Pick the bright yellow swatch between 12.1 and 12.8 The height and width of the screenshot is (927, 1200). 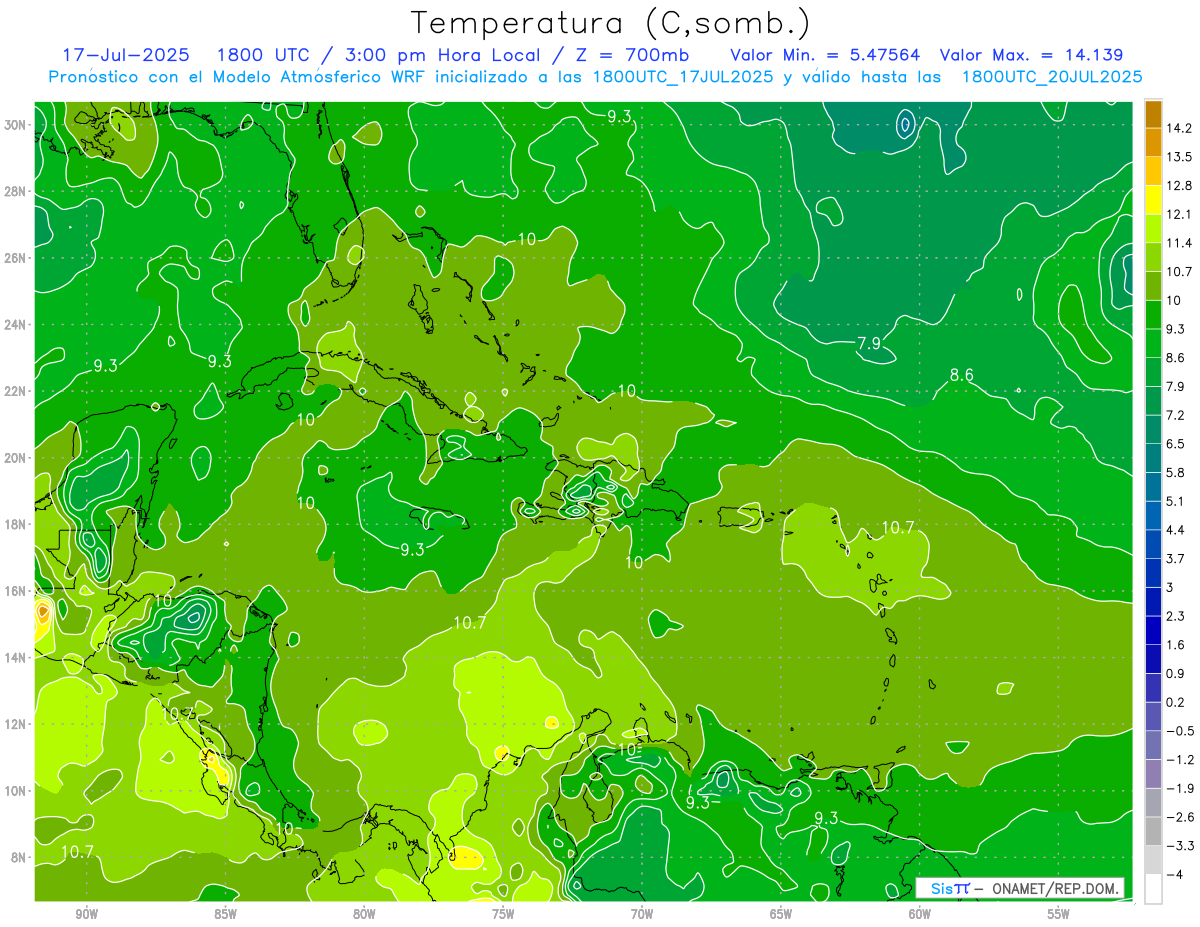pyautogui.click(x=1153, y=199)
